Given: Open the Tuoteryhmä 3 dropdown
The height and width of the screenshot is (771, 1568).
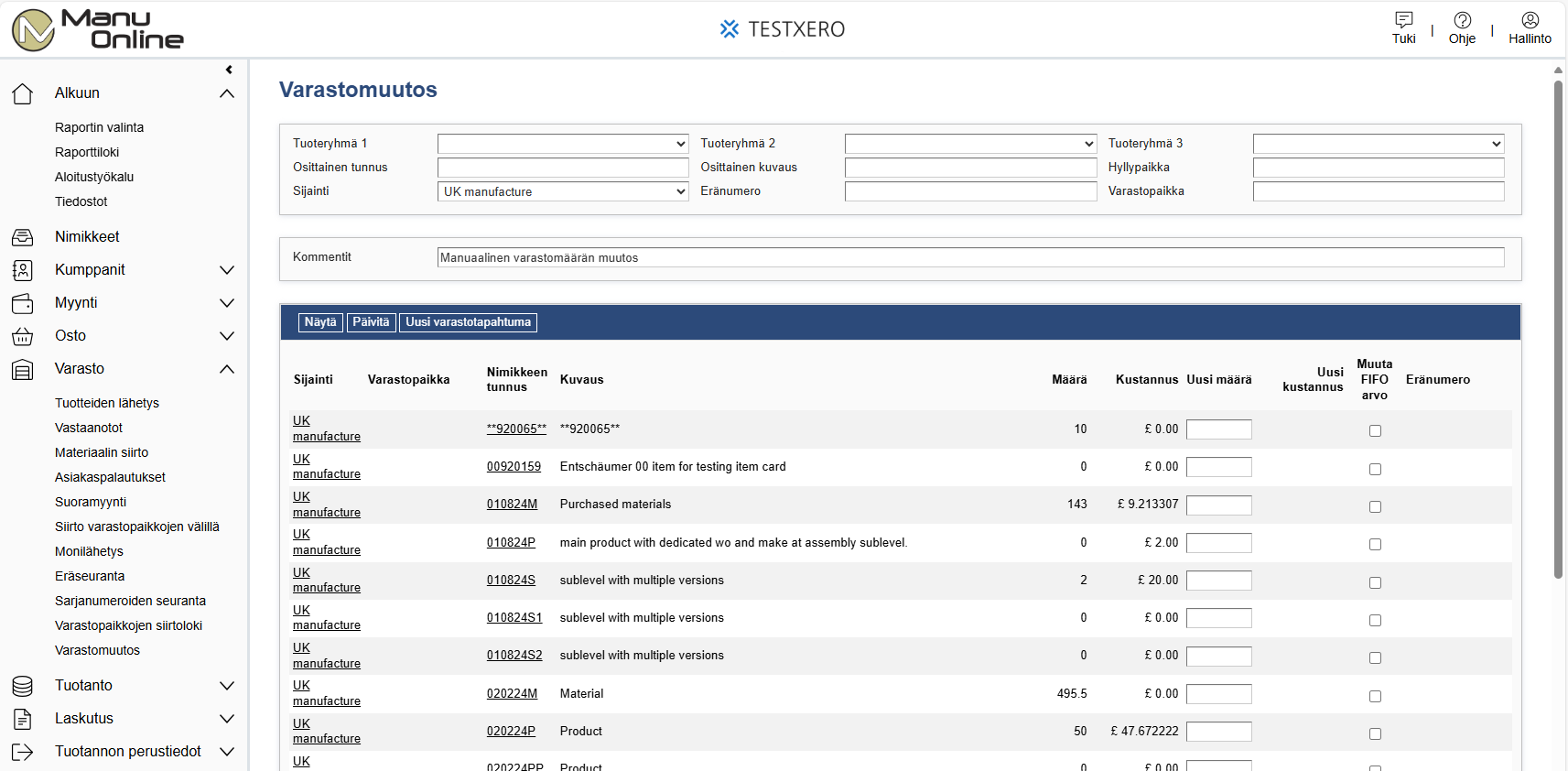Looking at the screenshot, I should coord(1379,144).
